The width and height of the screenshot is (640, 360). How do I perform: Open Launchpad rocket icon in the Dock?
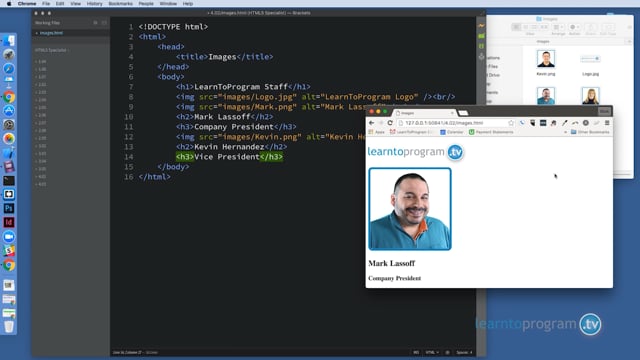pos(9,55)
